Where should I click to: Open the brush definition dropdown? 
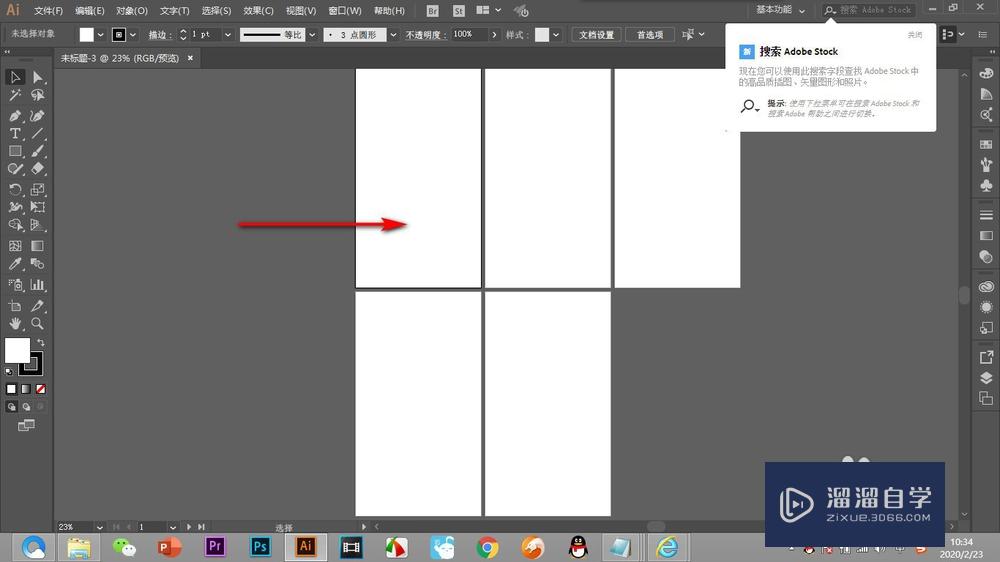(x=393, y=35)
